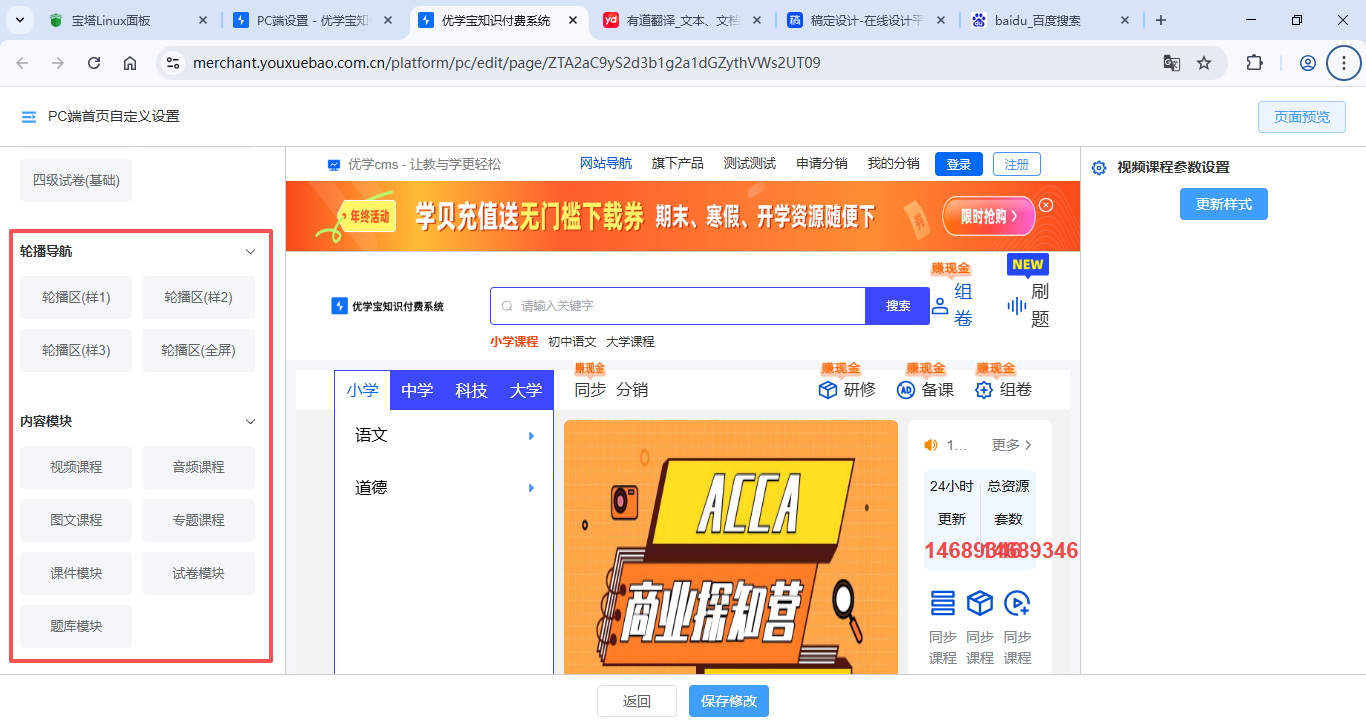
Task: Click the 保存修改 button
Action: click(728, 701)
